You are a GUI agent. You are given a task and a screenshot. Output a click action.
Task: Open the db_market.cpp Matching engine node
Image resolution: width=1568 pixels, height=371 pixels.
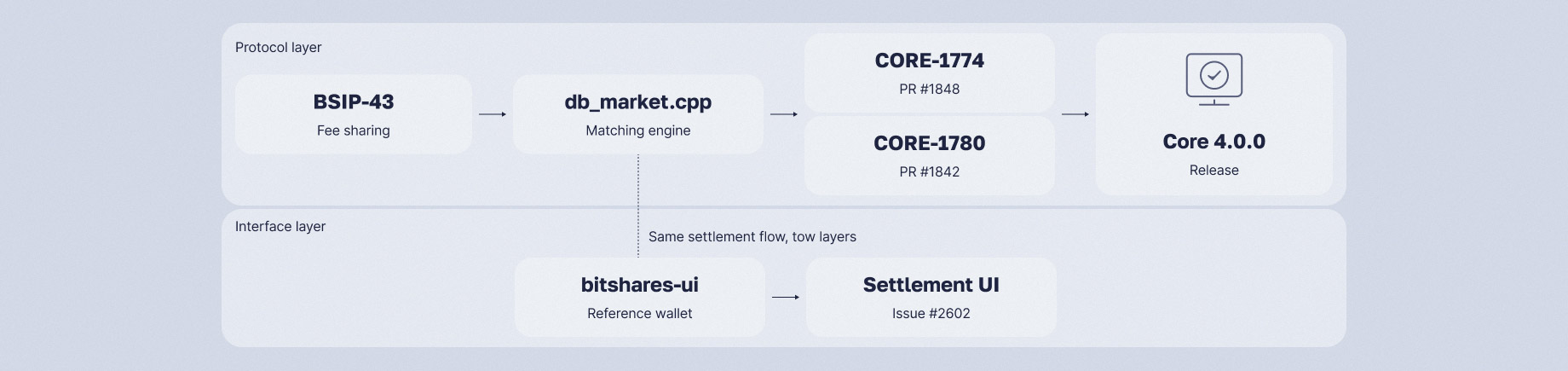tap(638, 114)
